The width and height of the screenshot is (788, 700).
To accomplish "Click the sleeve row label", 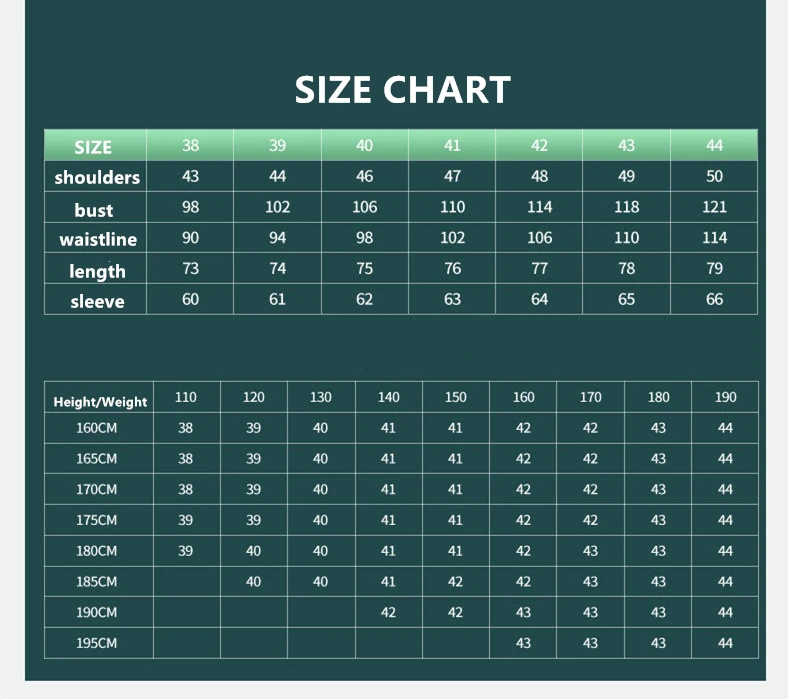I will click(97, 301).
